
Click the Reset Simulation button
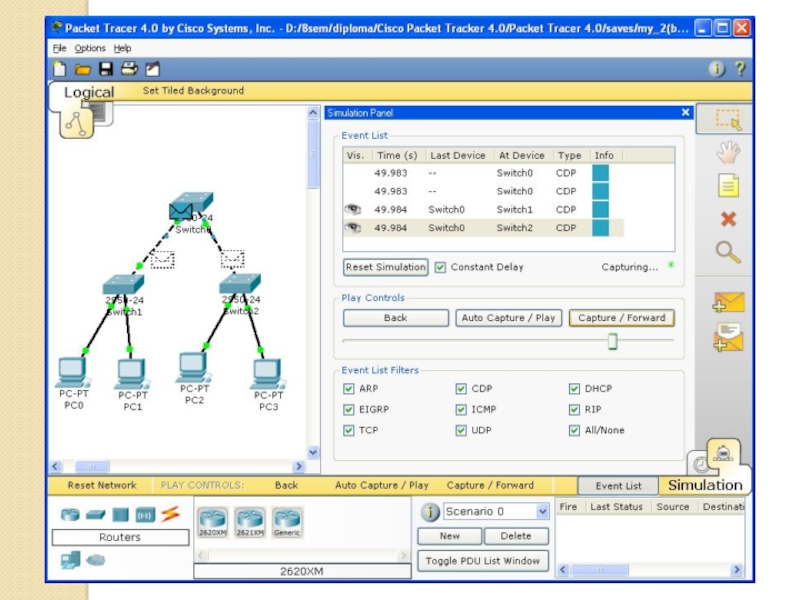pos(385,267)
